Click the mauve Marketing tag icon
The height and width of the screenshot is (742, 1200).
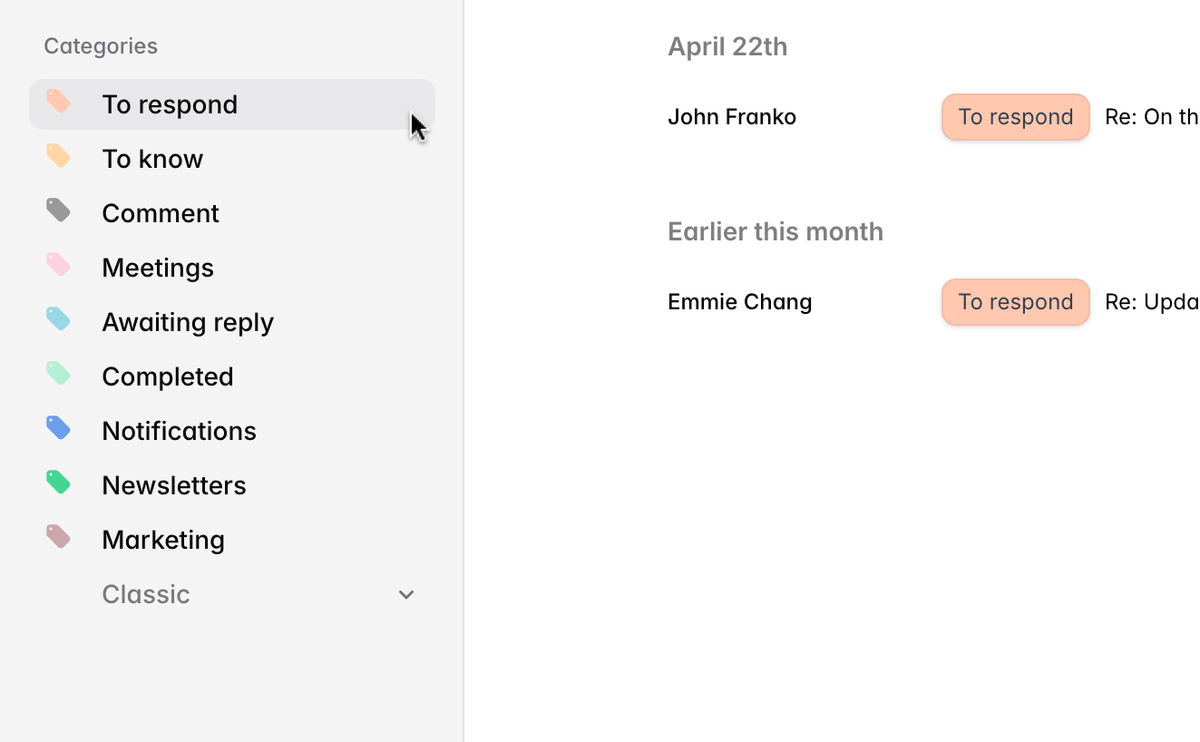(x=58, y=537)
